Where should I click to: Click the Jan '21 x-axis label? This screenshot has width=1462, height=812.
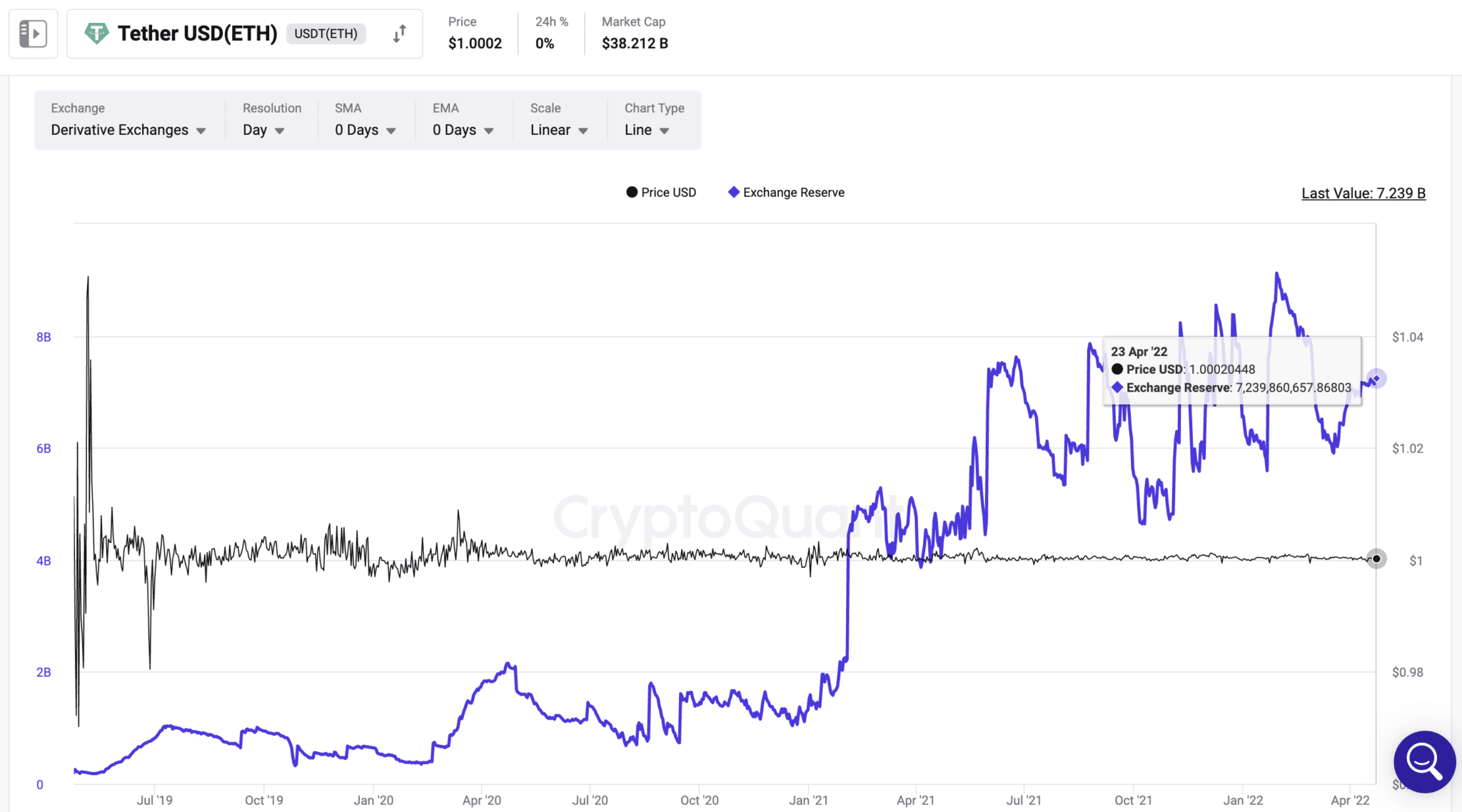808,800
